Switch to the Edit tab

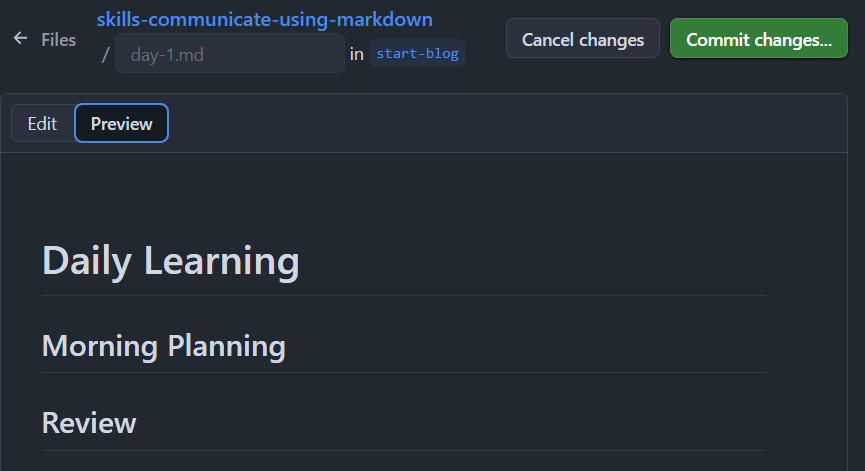pyautogui.click(x=42, y=124)
